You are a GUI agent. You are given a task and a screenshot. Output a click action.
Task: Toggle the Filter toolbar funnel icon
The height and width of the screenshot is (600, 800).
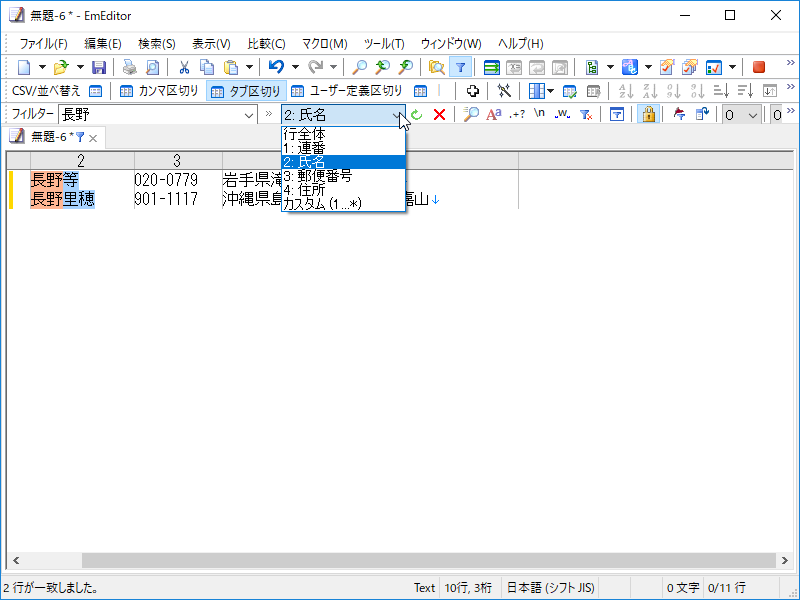[x=460, y=67]
